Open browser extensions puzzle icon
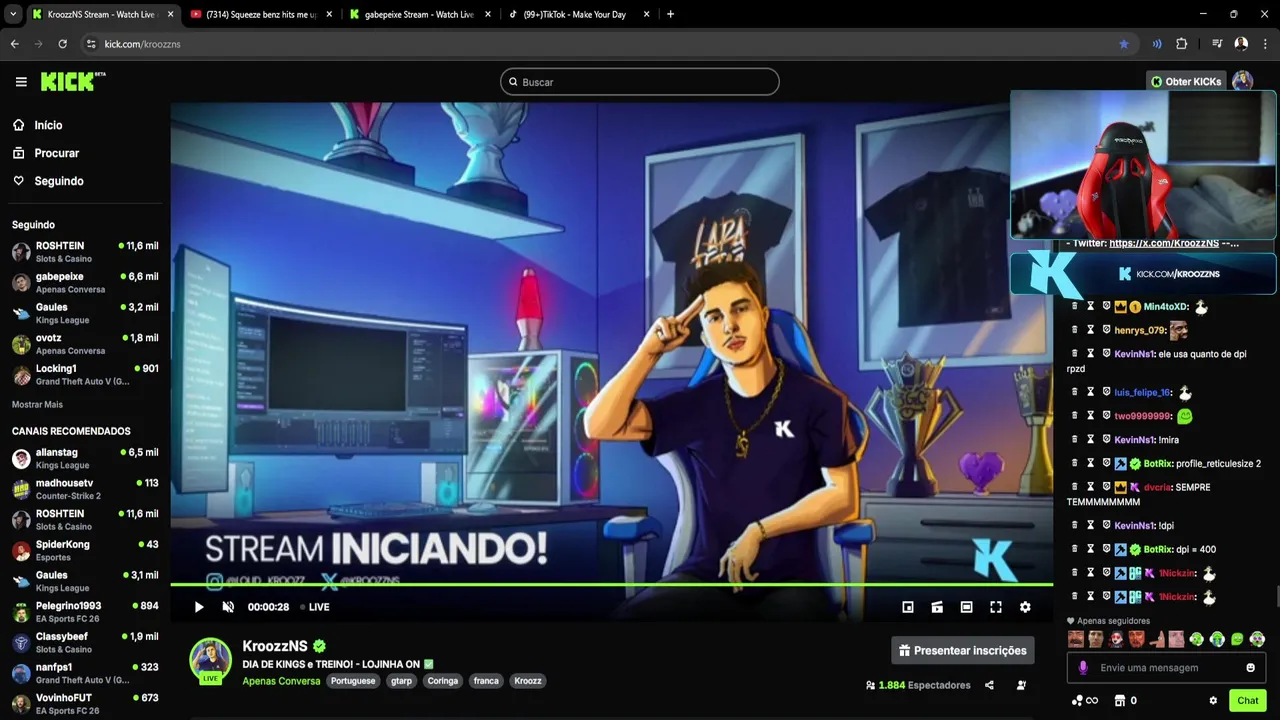This screenshot has height=720, width=1280. (x=1182, y=44)
